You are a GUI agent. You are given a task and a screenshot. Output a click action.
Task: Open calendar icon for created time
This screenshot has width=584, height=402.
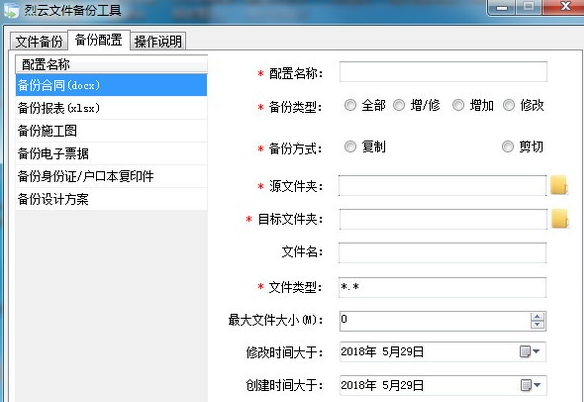529,385
